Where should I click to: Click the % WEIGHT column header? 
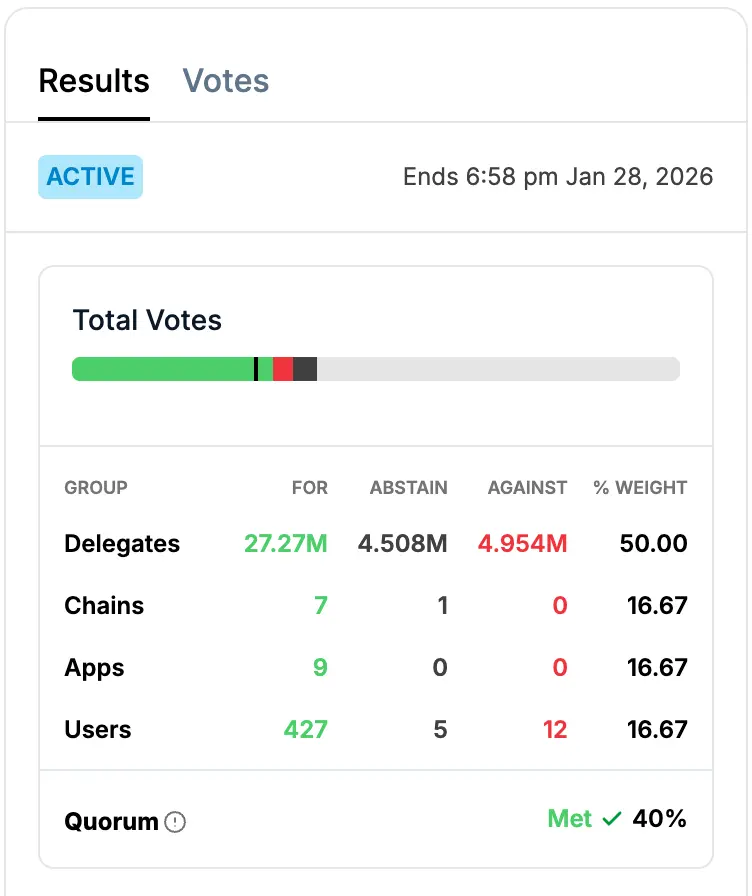coord(641,488)
